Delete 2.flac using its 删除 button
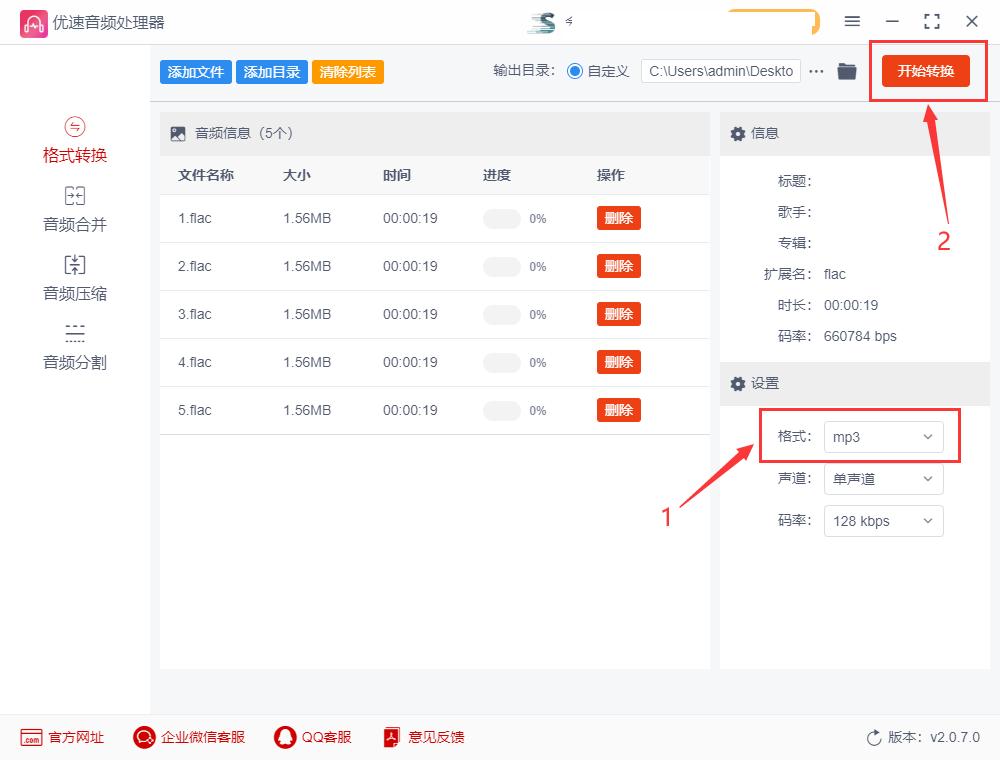Image resolution: width=1000 pixels, height=760 pixels. pyautogui.click(x=618, y=266)
